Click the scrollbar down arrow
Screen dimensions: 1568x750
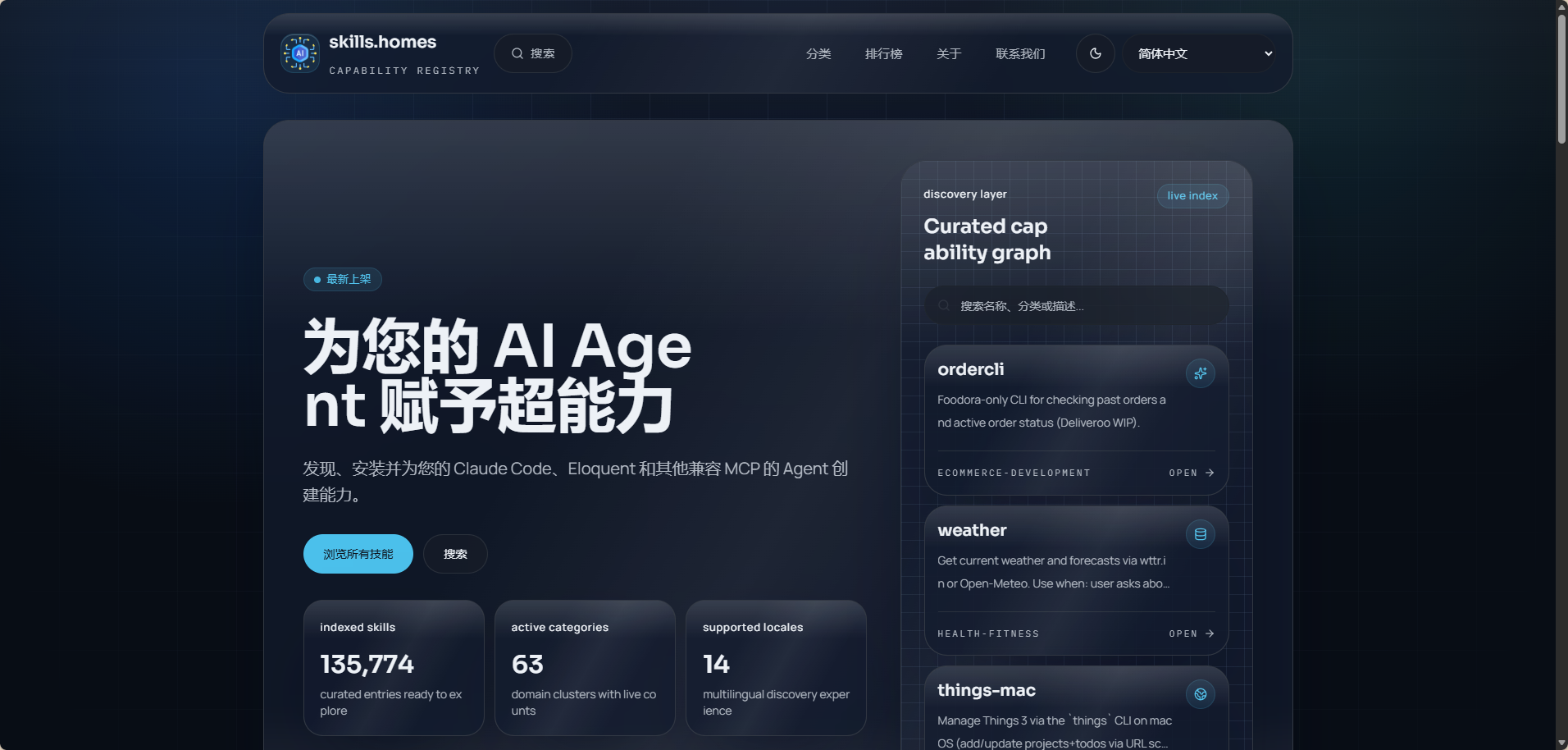1561,743
